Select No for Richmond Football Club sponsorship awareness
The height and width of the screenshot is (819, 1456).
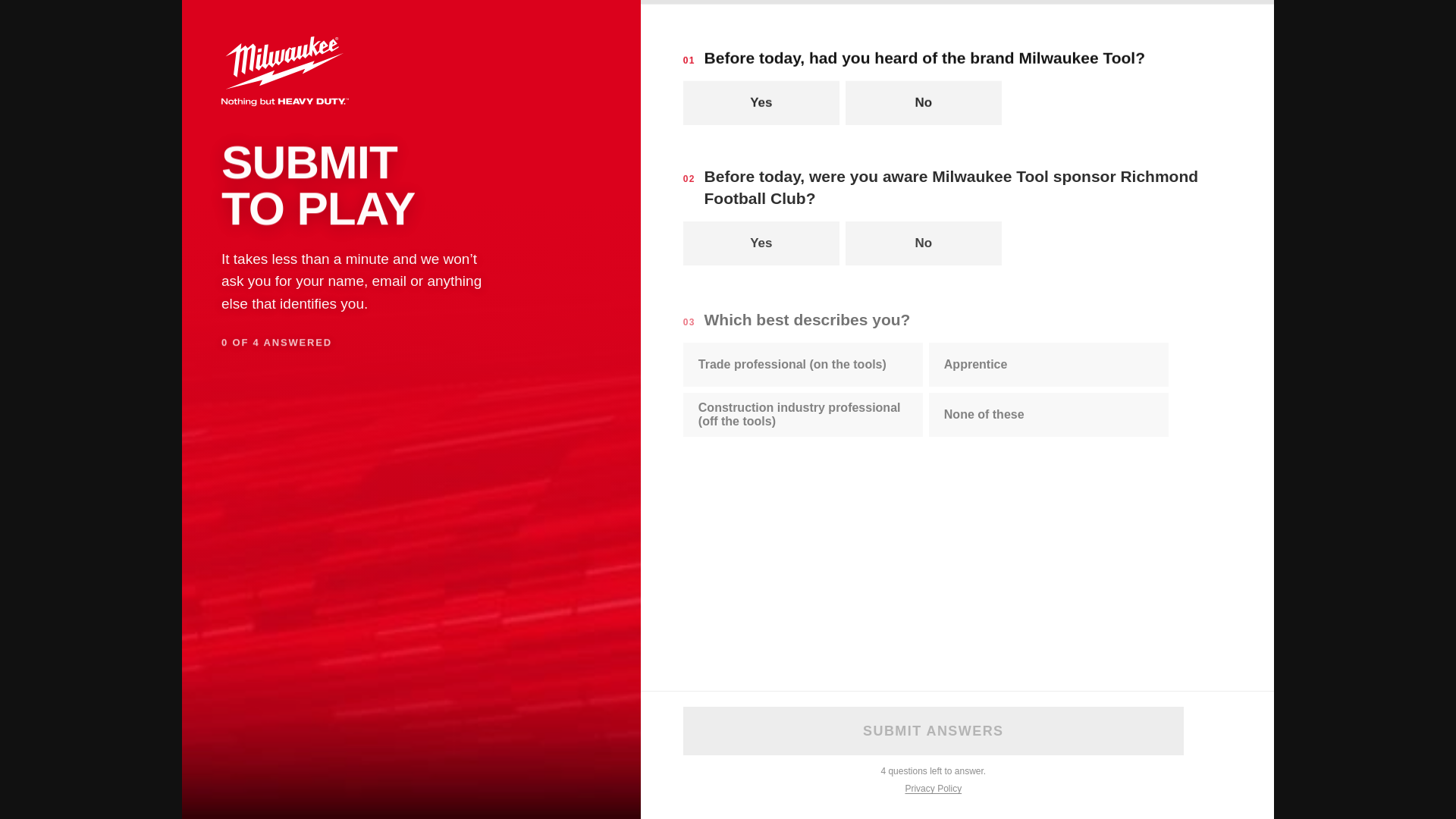coord(923,243)
